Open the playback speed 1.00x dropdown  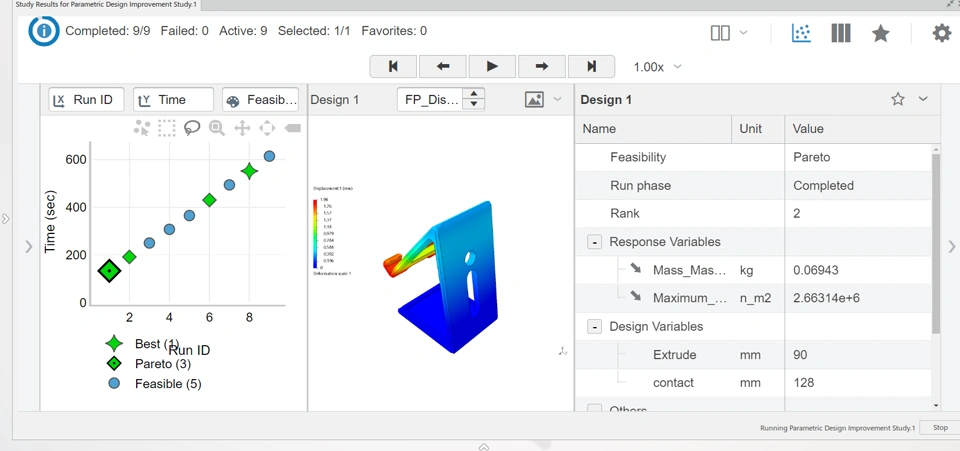(x=658, y=67)
